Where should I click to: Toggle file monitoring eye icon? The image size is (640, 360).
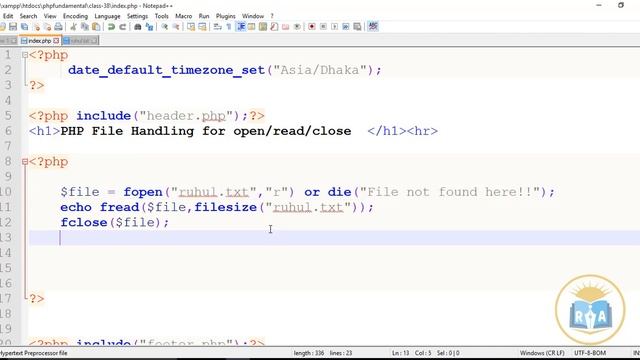click(x=297, y=27)
